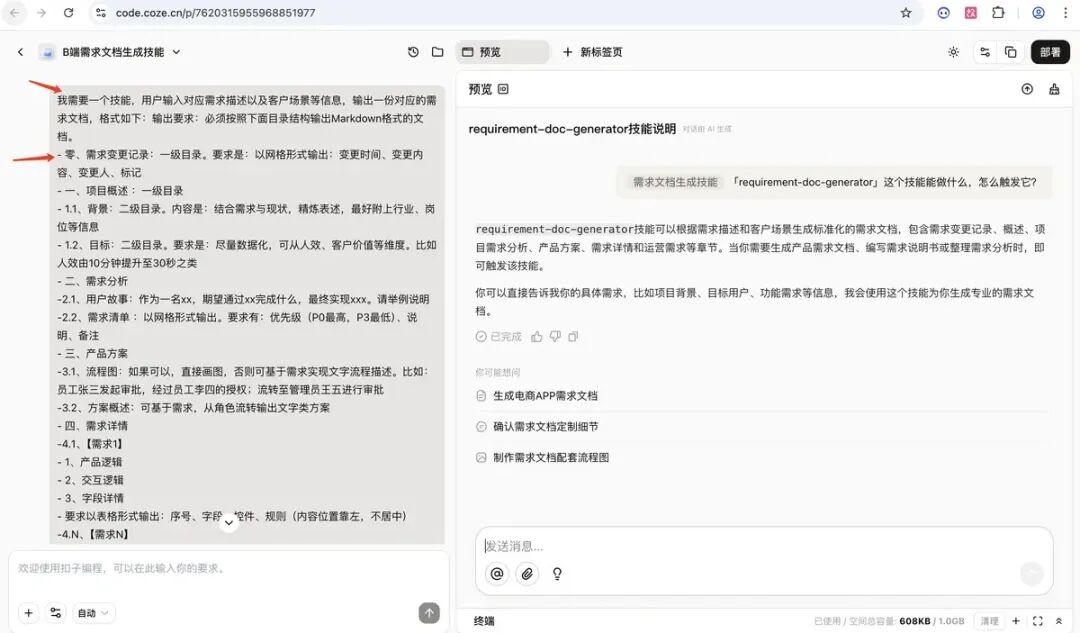The width and height of the screenshot is (1080, 633).
Task: Click the plus icon under left input
Action: point(28,612)
